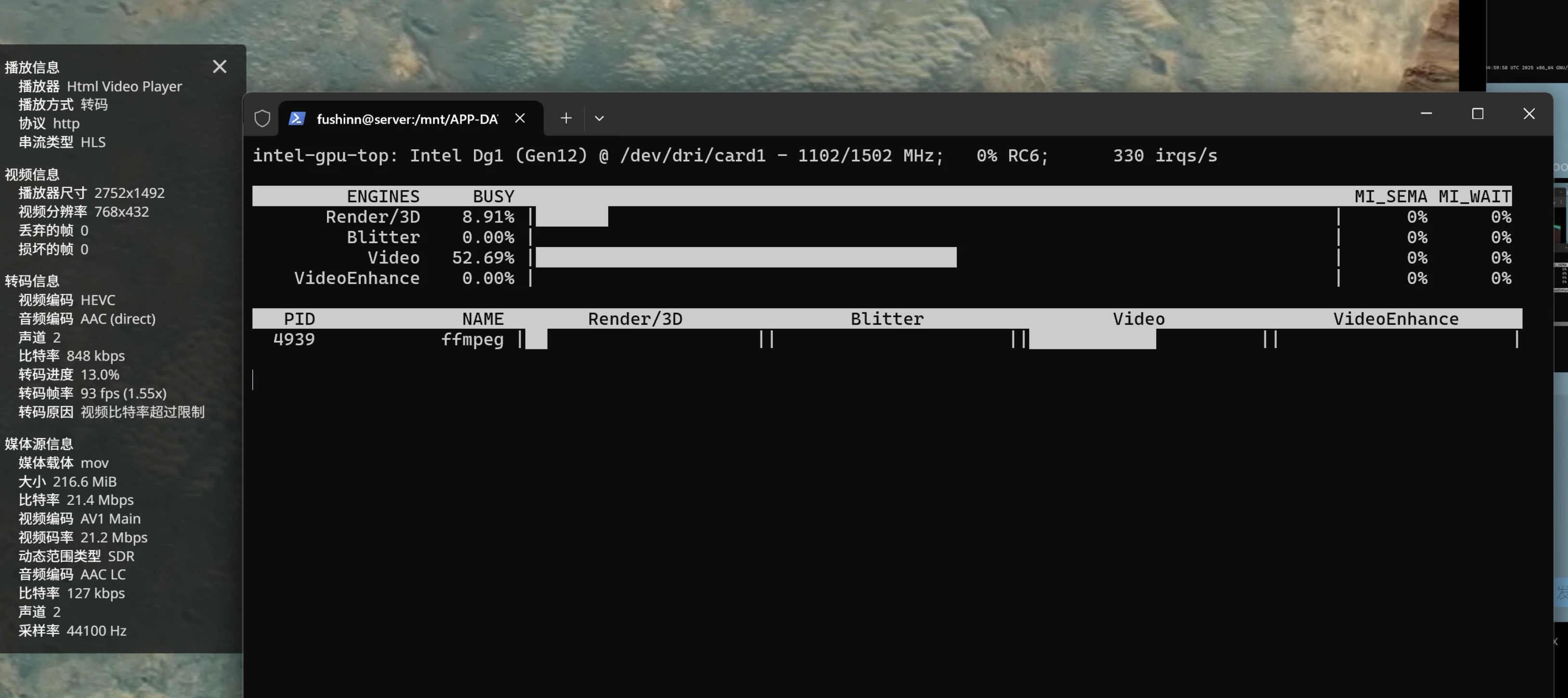
Task: Click the terminal text cursor below the process list
Action: tap(253, 380)
